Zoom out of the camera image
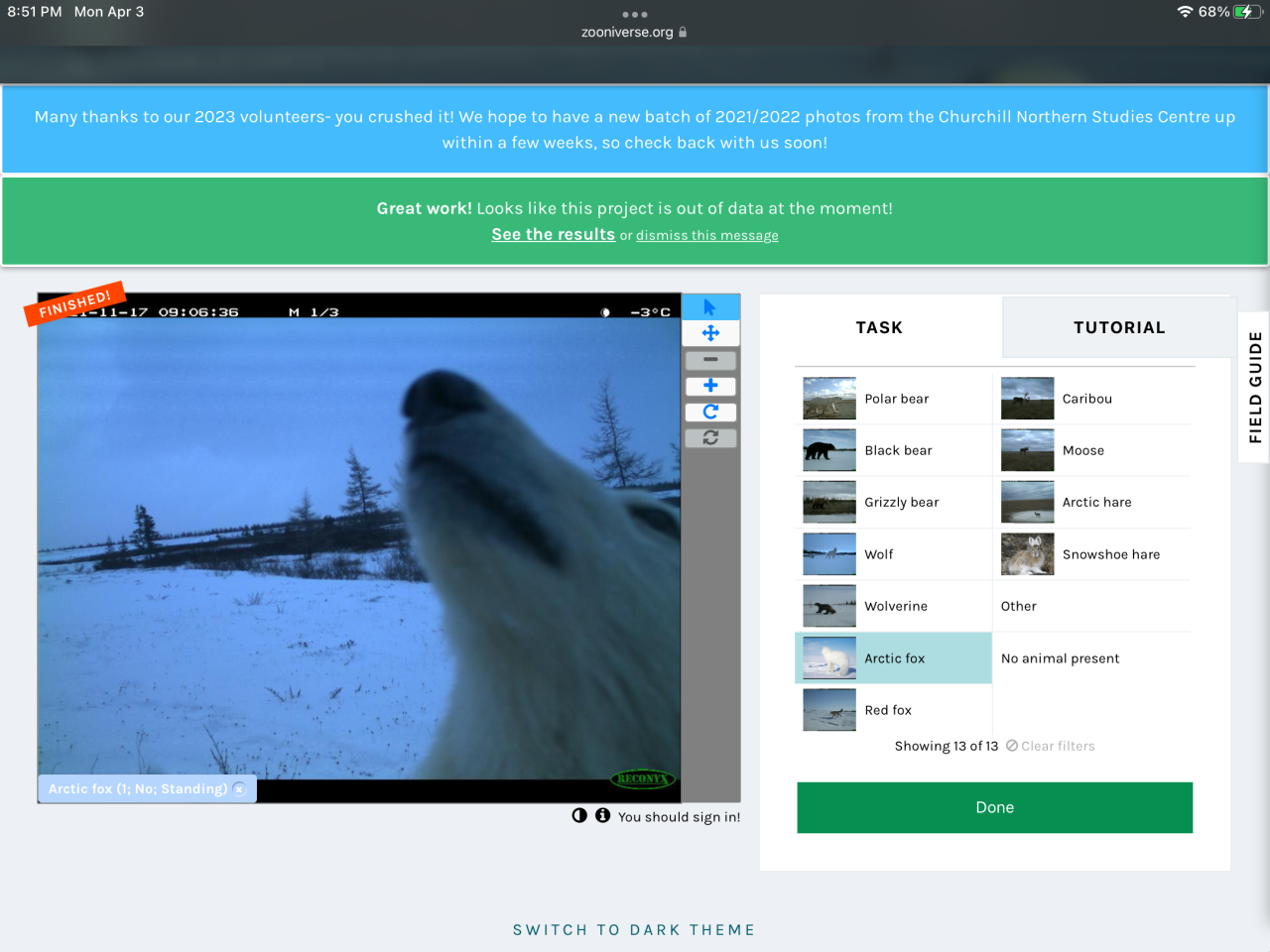This screenshot has width=1270, height=952. click(x=710, y=360)
